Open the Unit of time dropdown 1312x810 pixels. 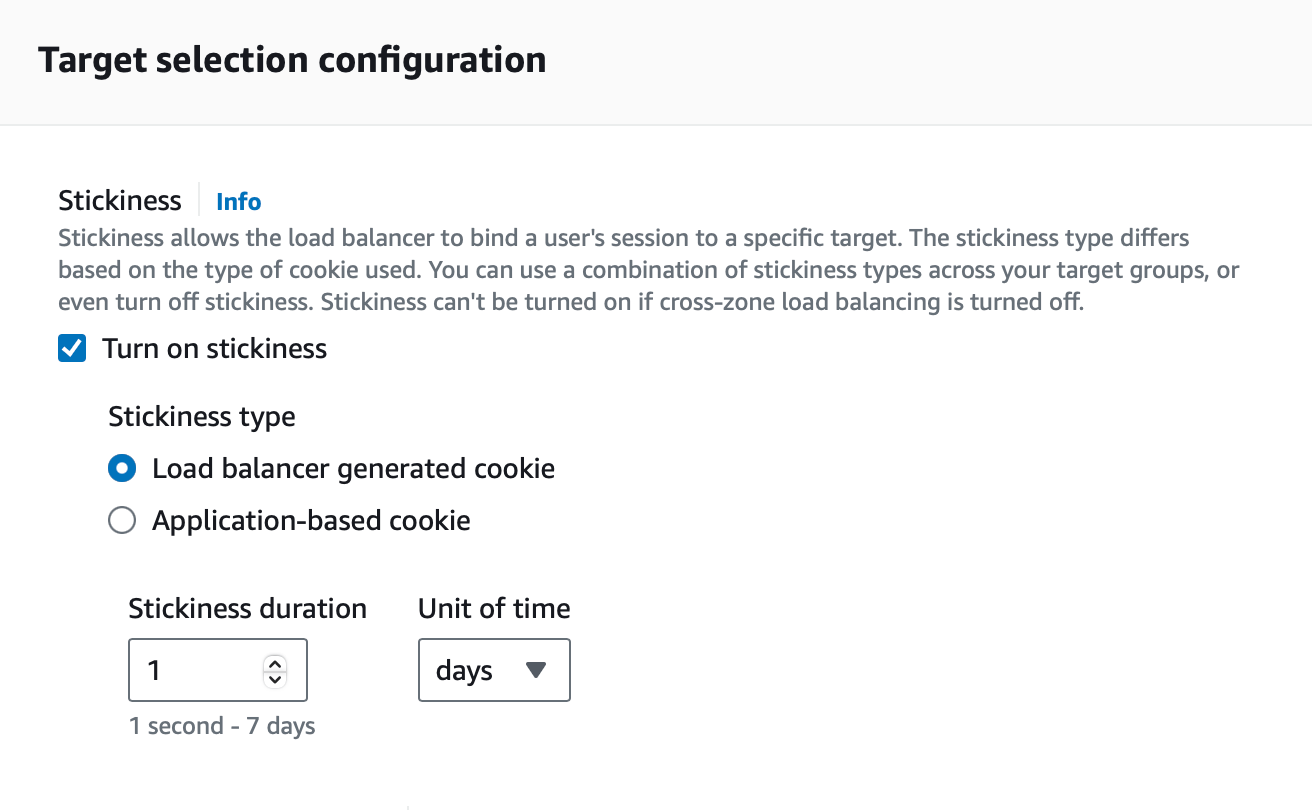coord(494,670)
